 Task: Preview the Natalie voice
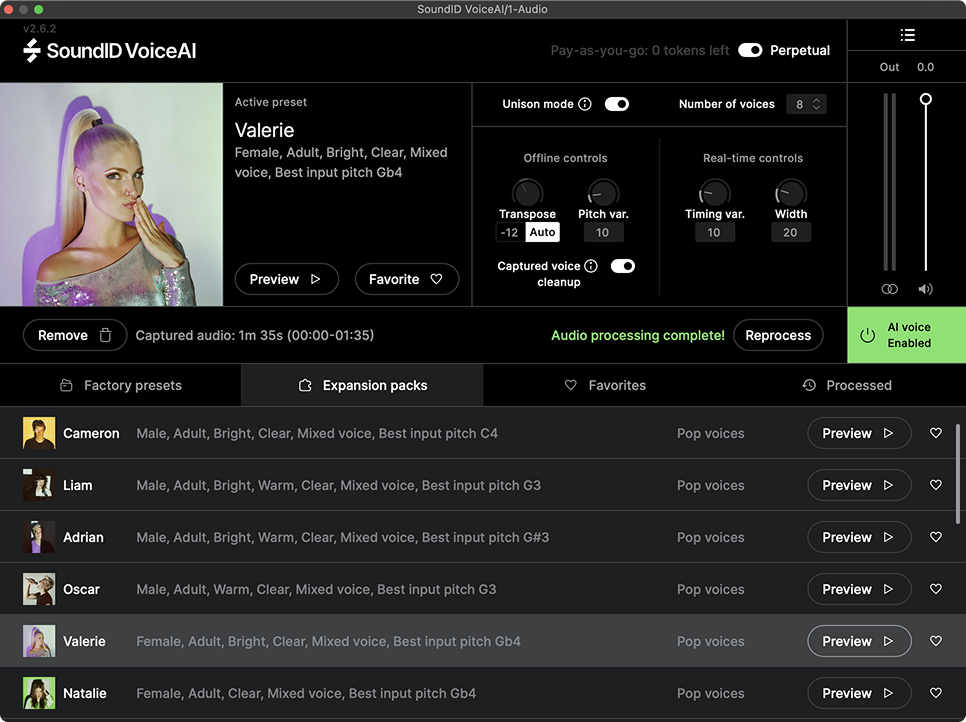click(859, 693)
